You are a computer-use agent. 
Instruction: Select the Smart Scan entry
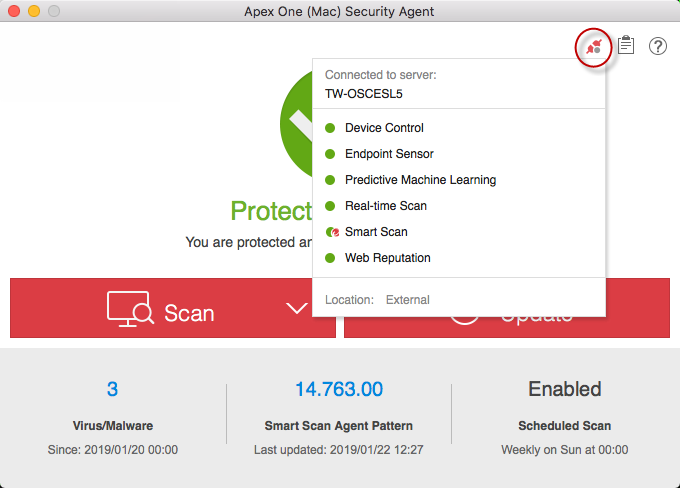point(376,232)
